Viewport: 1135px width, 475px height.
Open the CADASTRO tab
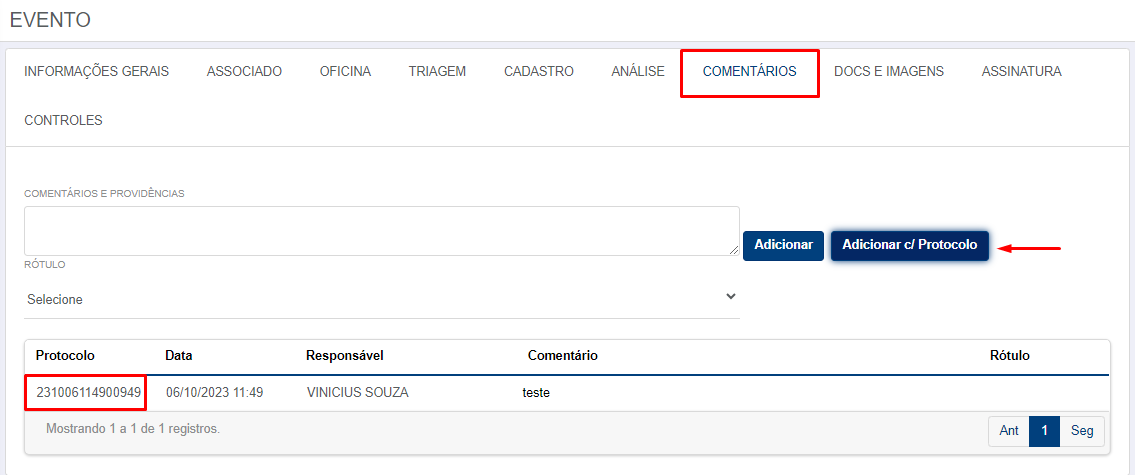tap(539, 72)
